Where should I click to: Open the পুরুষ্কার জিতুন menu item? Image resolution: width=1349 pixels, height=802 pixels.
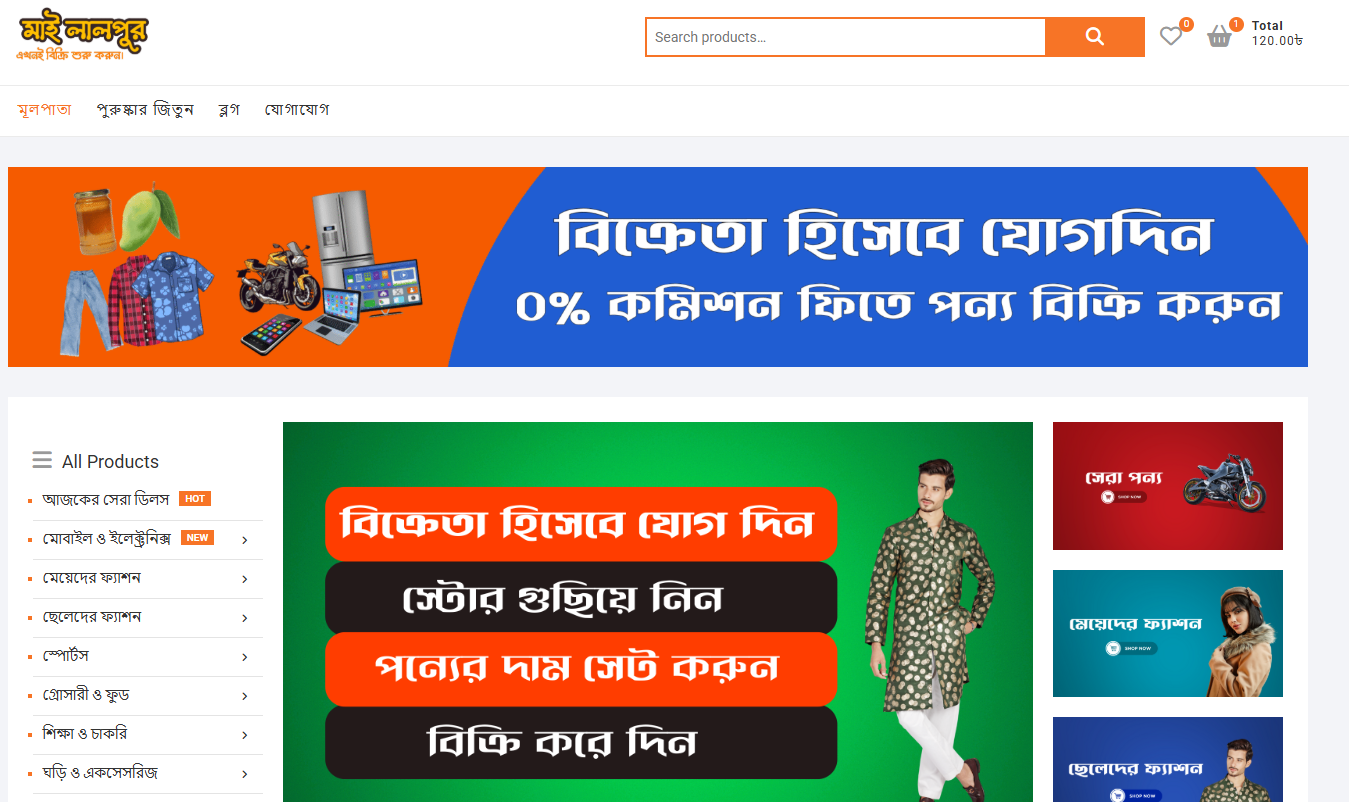145,110
